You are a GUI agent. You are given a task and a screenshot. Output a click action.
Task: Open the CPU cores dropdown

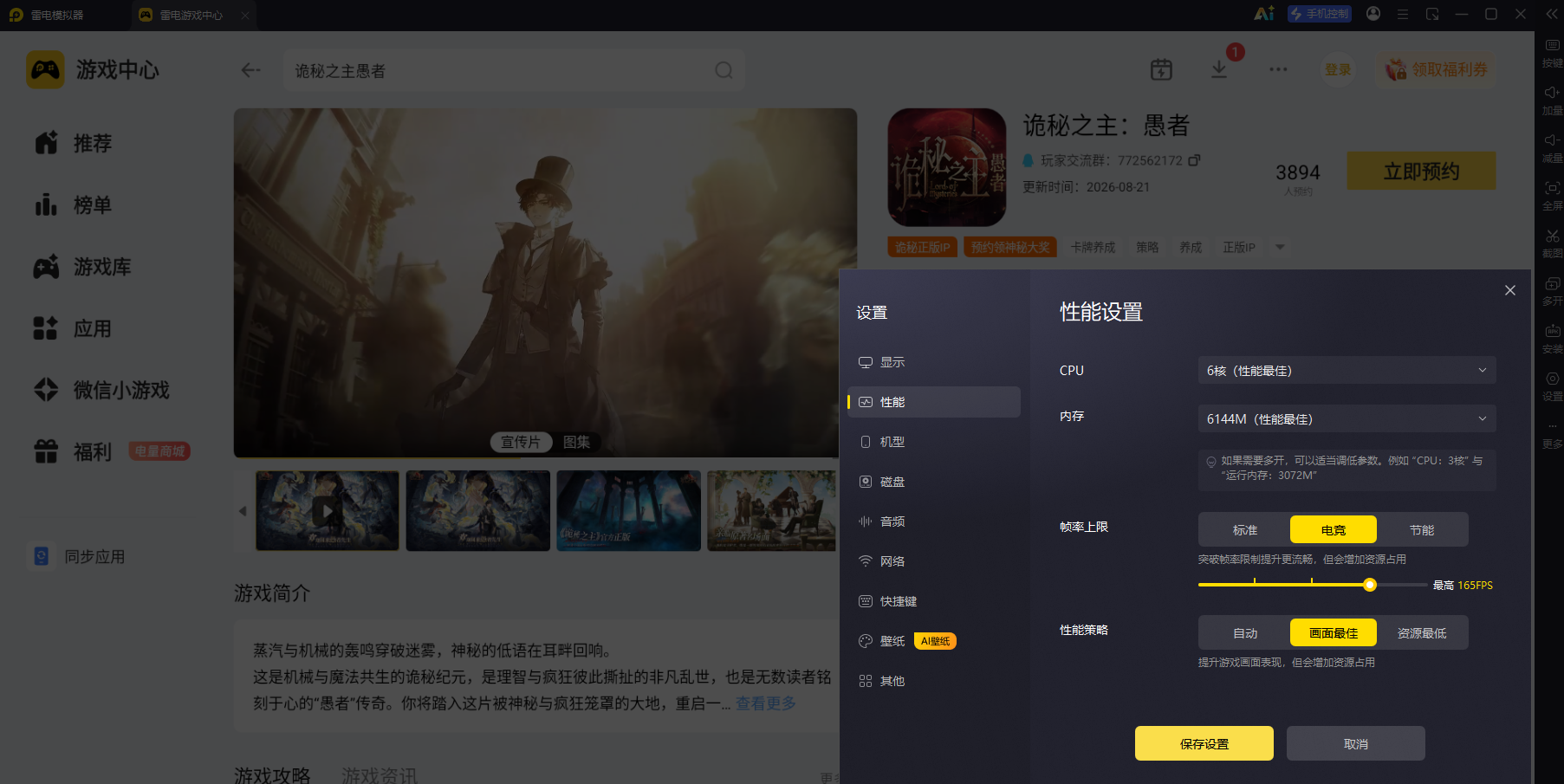coord(1347,370)
